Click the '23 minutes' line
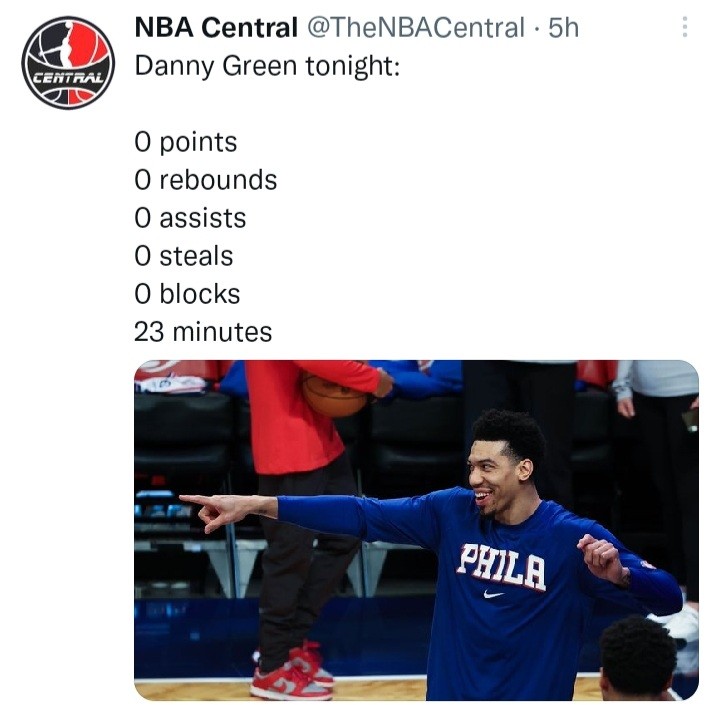The height and width of the screenshot is (705, 720). (203, 332)
